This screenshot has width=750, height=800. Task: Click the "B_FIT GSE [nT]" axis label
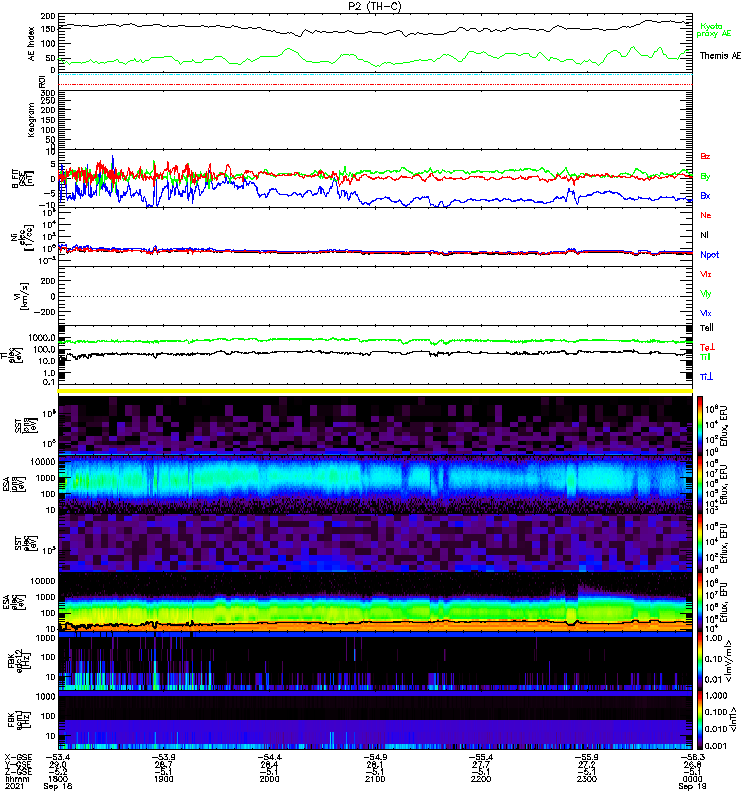click(x=22, y=179)
